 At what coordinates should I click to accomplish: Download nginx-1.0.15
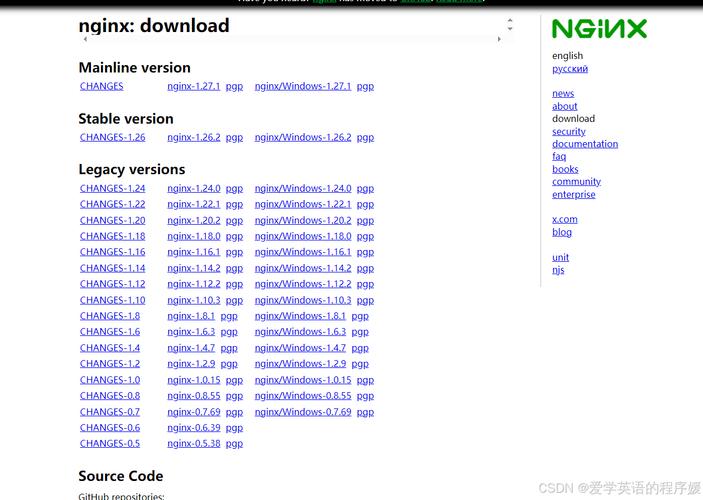[x=194, y=380]
